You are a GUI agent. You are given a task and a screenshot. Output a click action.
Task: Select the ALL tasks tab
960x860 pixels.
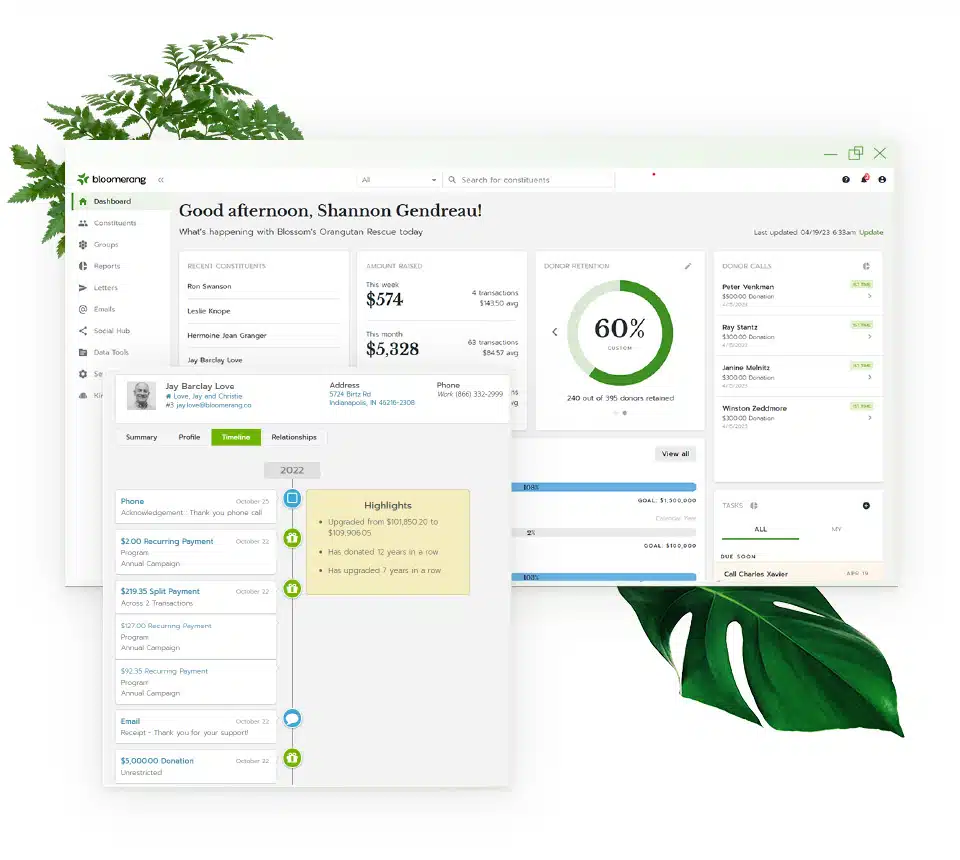click(x=760, y=529)
